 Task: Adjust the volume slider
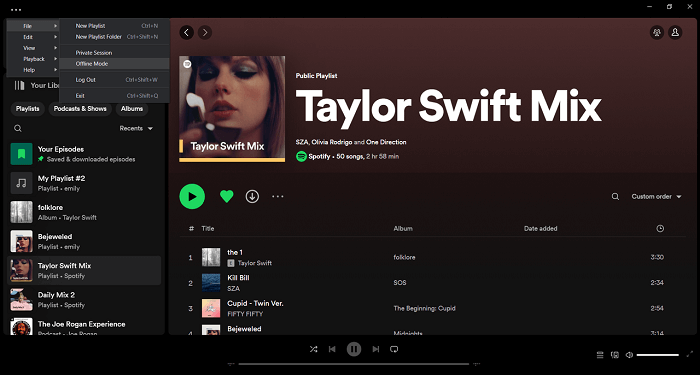[x=658, y=355]
